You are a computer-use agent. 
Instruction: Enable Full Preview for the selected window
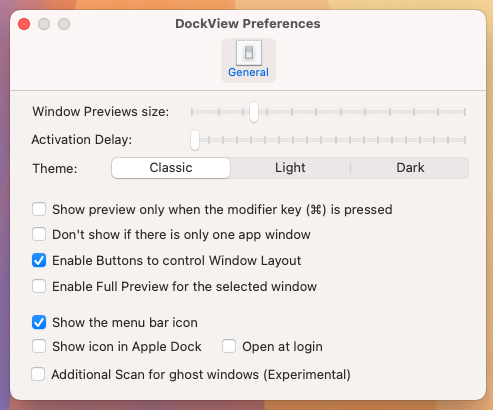pyautogui.click(x=39, y=286)
